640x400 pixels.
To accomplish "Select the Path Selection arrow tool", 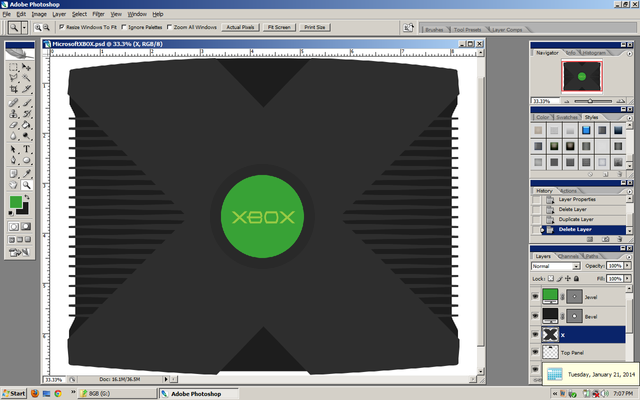I will tap(13, 149).
